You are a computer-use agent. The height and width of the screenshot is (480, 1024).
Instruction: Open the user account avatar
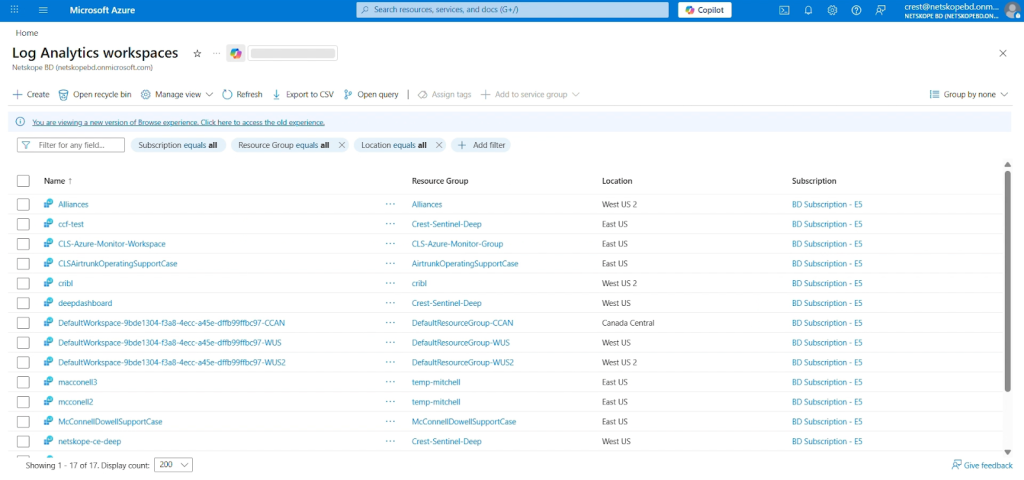pos(1012,10)
